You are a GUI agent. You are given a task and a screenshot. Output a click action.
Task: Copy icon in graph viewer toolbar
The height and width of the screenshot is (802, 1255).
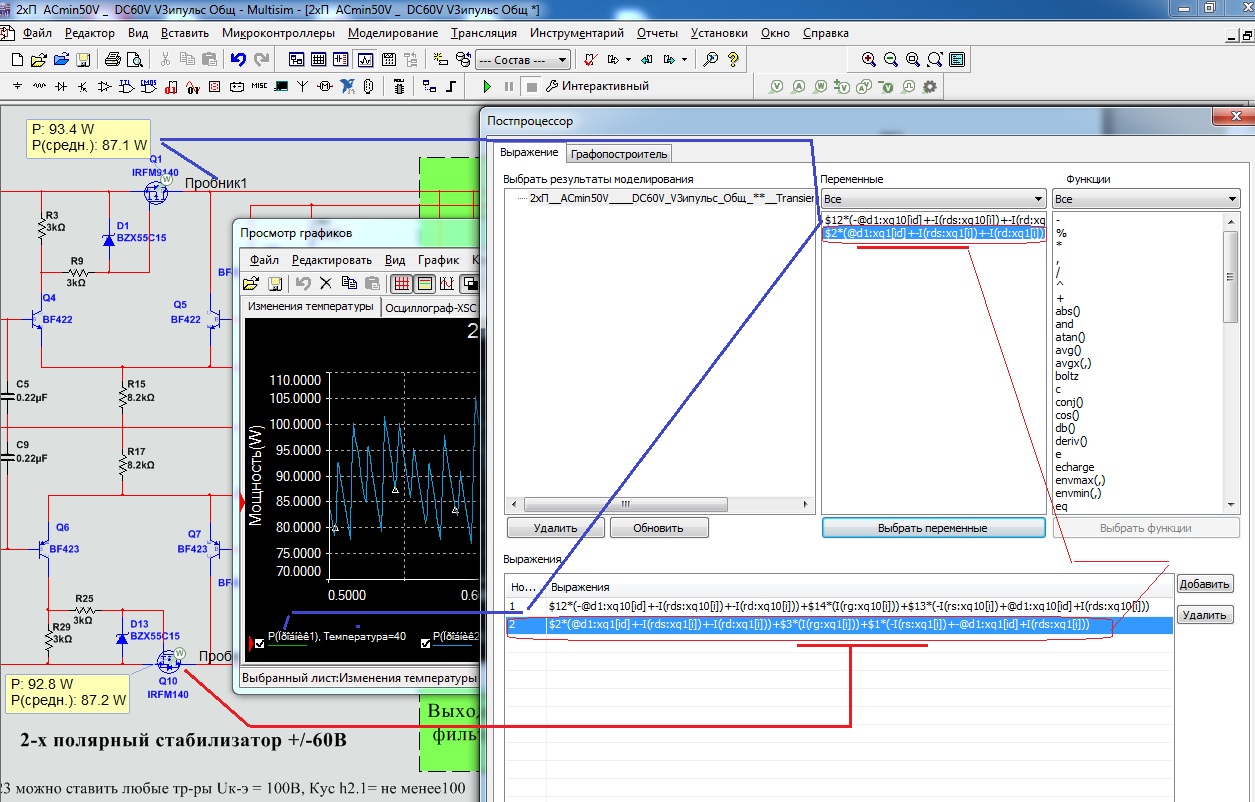[348, 284]
